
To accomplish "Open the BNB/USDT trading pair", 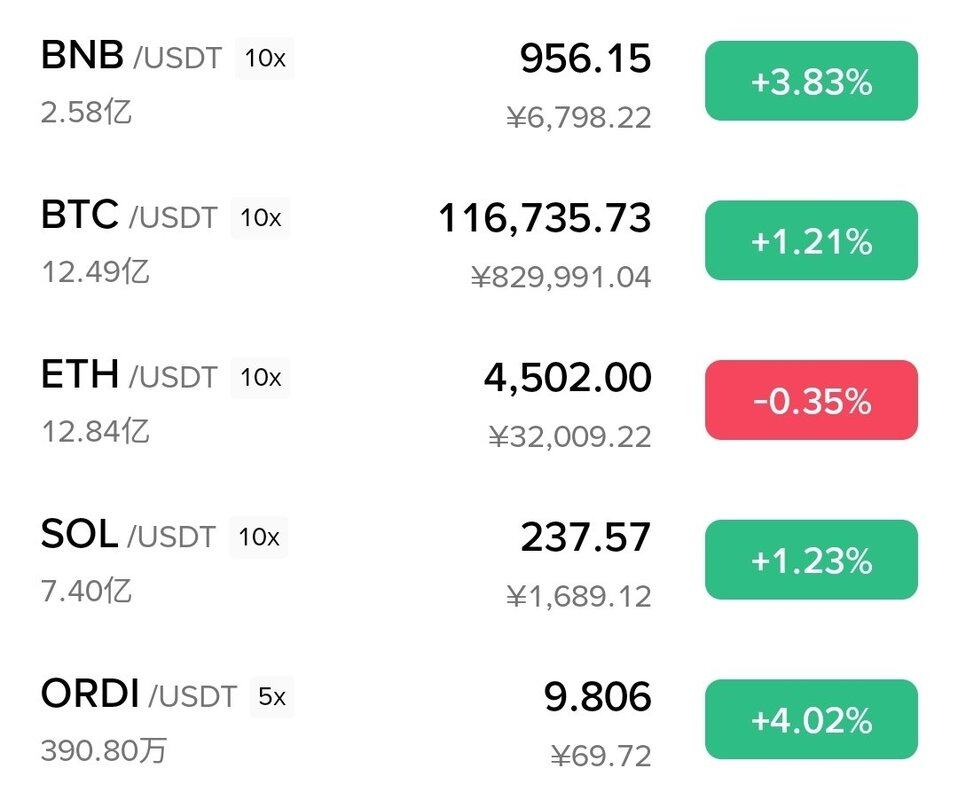I will click(131, 56).
